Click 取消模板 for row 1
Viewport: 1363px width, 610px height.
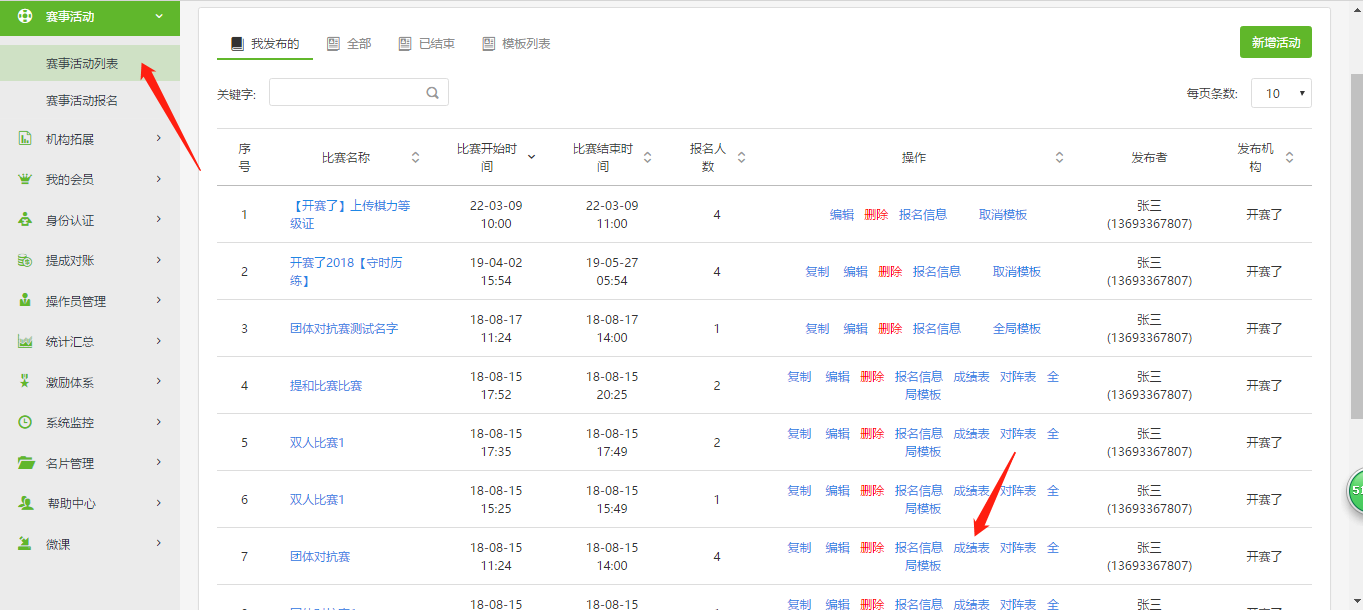coord(1003,214)
